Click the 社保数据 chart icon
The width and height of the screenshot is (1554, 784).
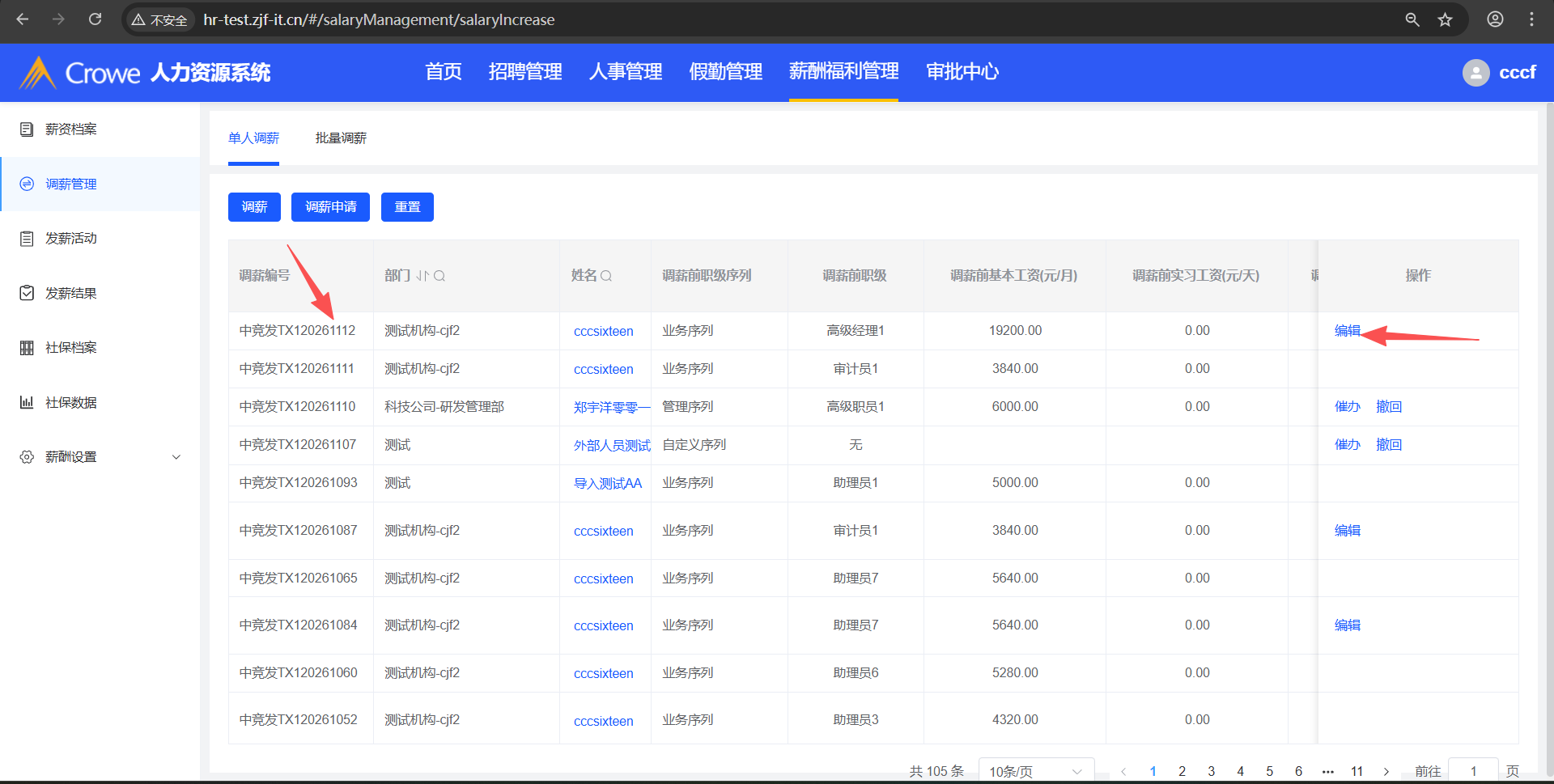click(x=27, y=402)
